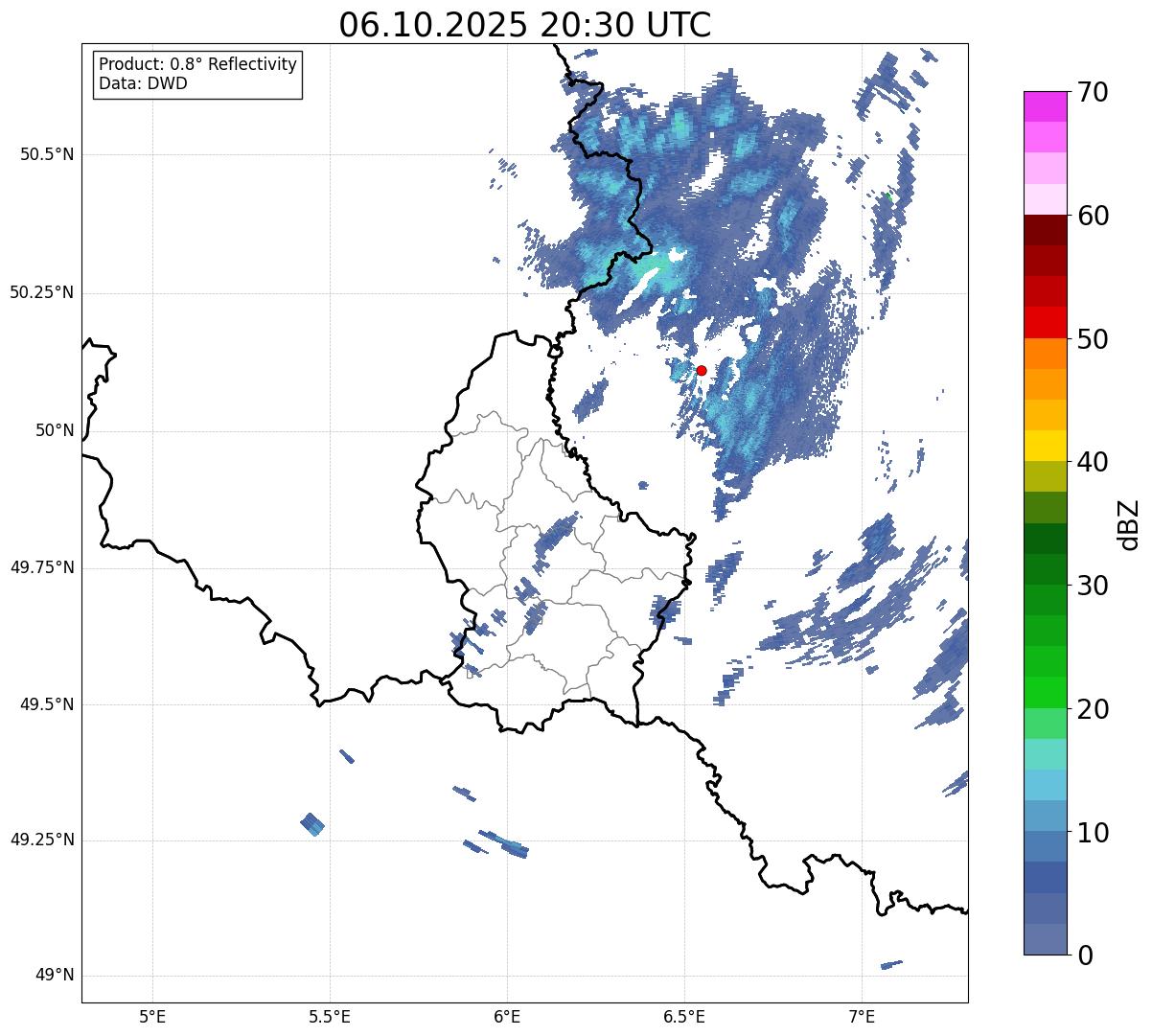Screen dimensions: 1152x1036
Task: Click the latitude label '50°N'
Action: coord(55,430)
